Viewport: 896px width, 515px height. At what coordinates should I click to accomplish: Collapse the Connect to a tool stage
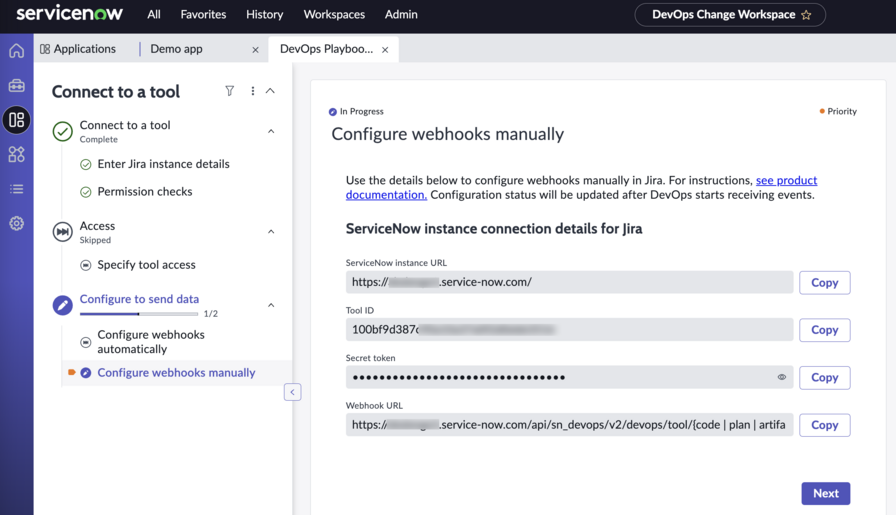coord(271,131)
